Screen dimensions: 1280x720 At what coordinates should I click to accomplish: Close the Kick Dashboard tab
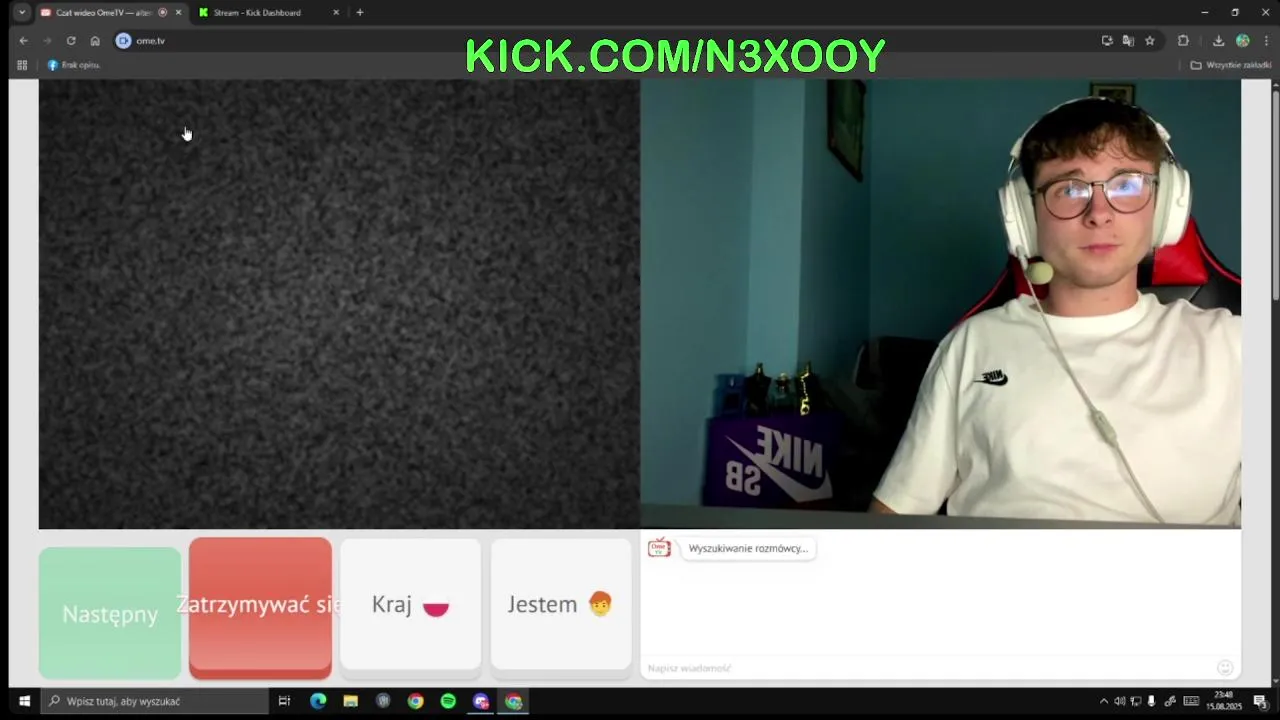(336, 12)
